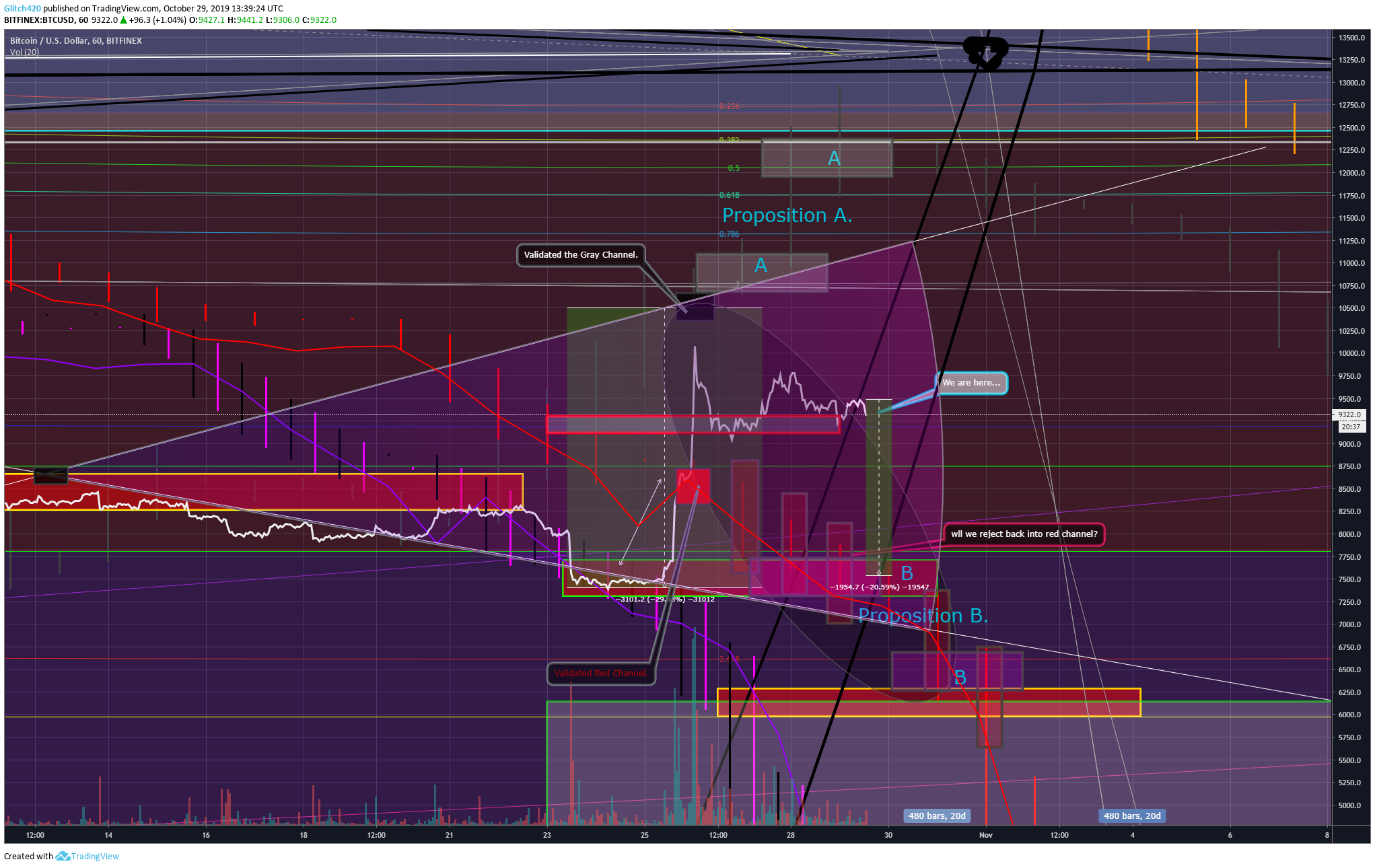The width and height of the screenshot is (1375, 868).
Task: Select the 'Validated Red Channel.' label
Action: tap(601, 674)
